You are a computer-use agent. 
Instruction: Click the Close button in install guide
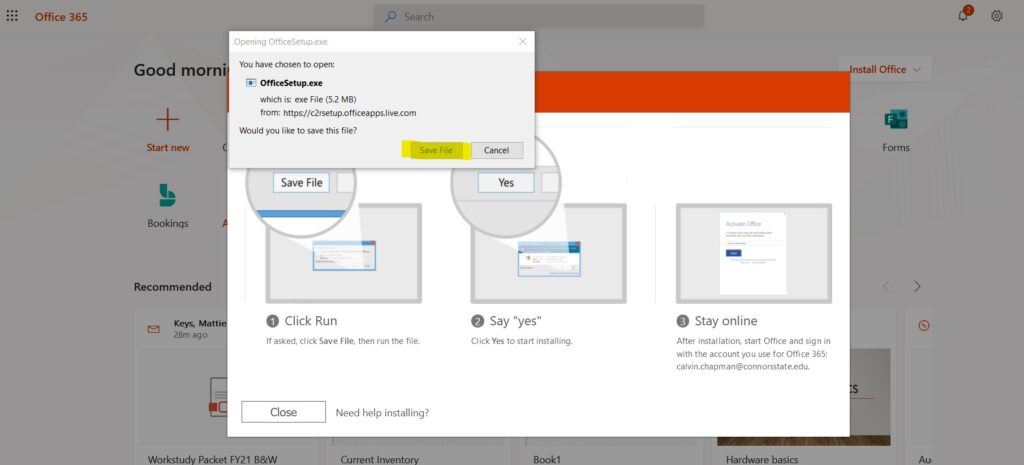tap(283, 412)
